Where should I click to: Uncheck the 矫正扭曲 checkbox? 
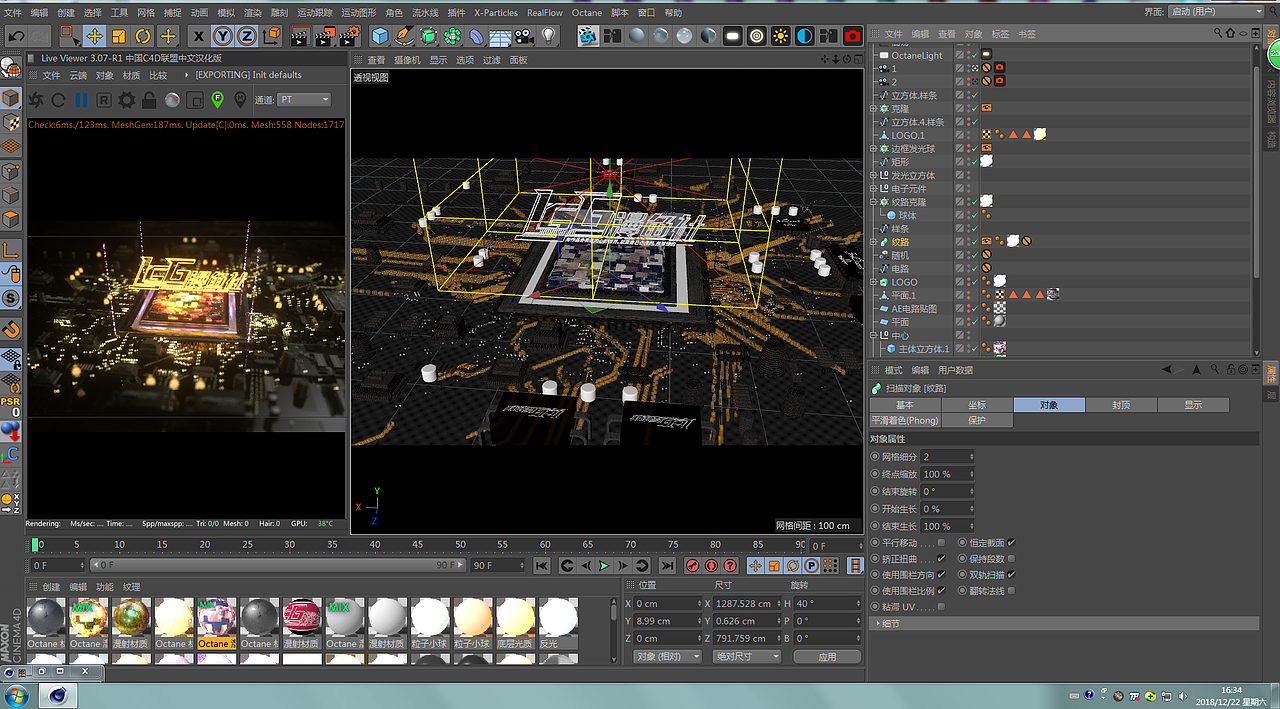(942, 559)
